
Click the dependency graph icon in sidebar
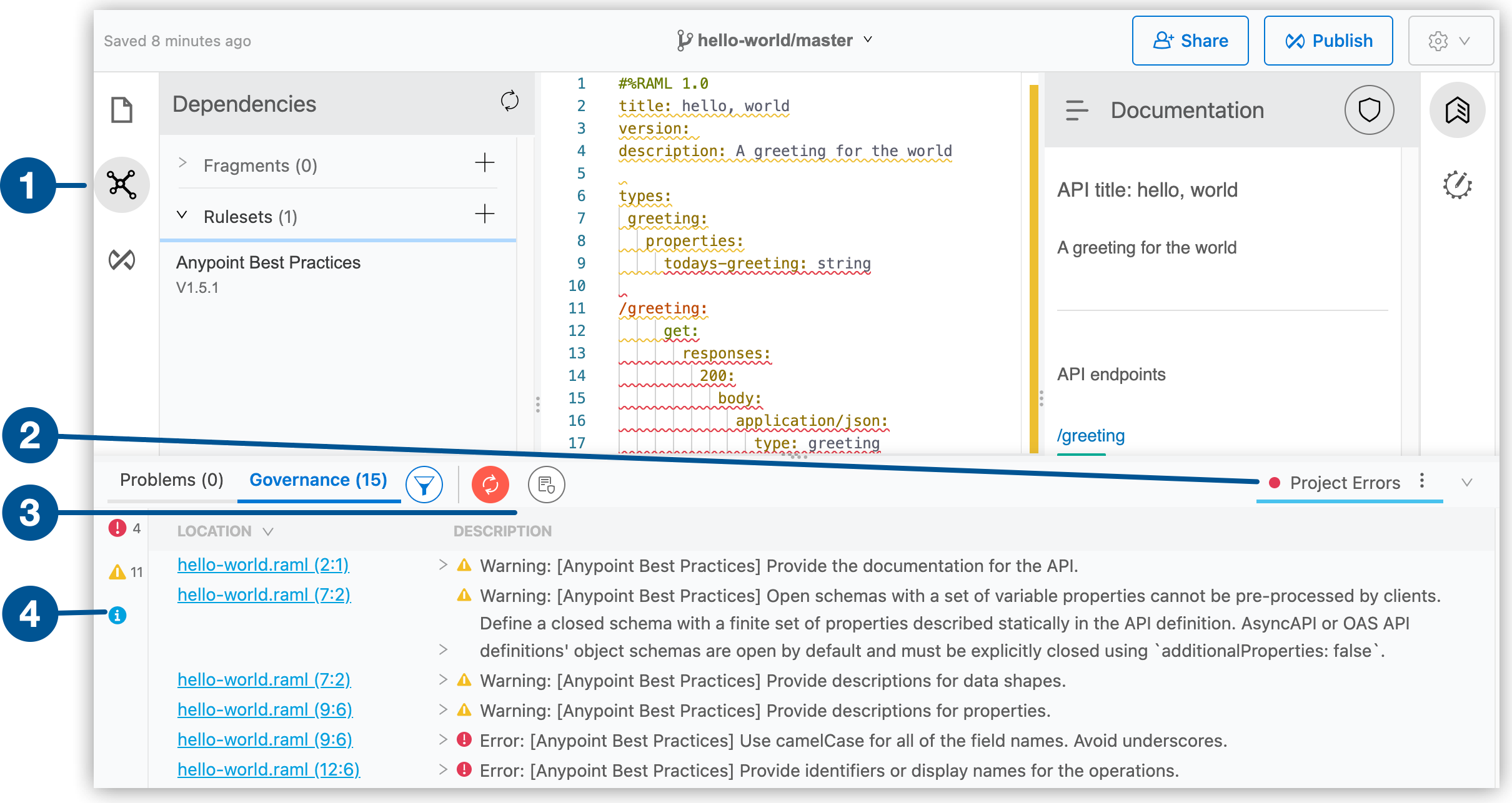[x=123, y=184]
